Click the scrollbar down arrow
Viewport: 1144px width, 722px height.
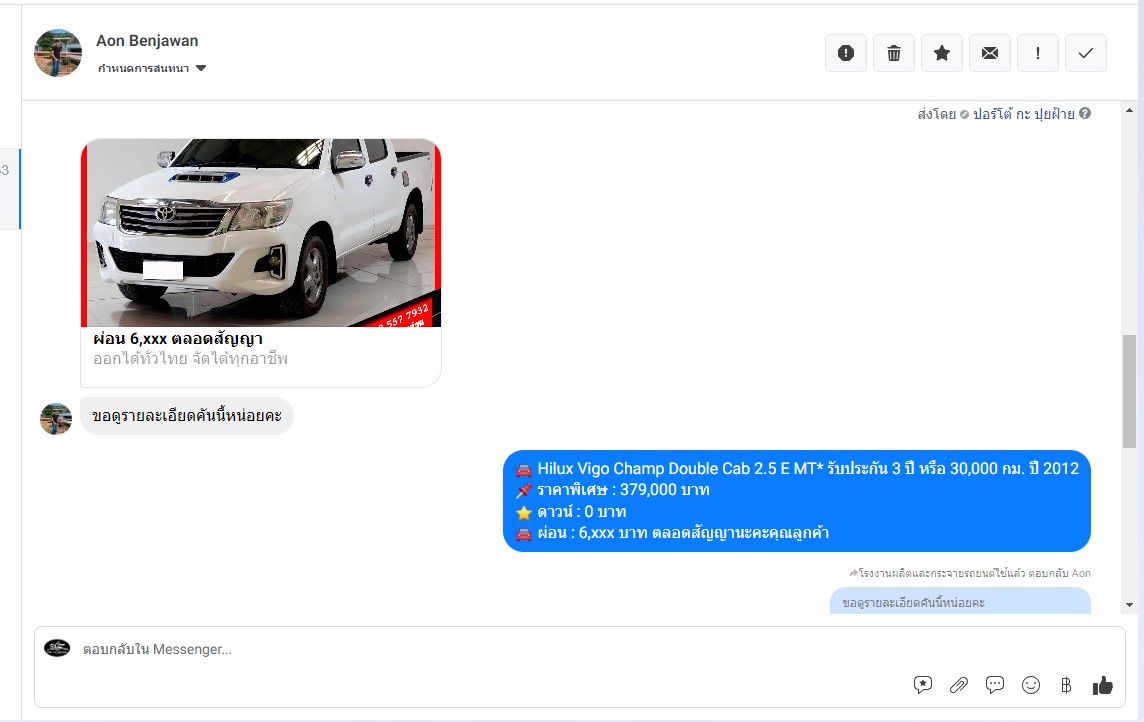pyautogui.click(x=1129, y=605)
